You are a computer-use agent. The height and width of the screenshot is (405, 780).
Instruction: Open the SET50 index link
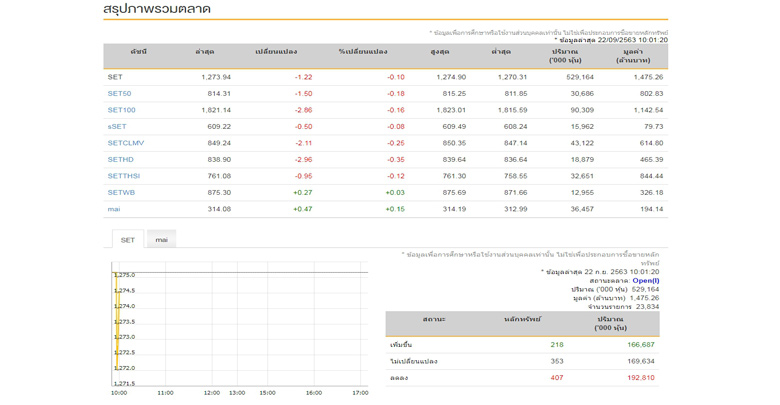[x=119, y=93]
